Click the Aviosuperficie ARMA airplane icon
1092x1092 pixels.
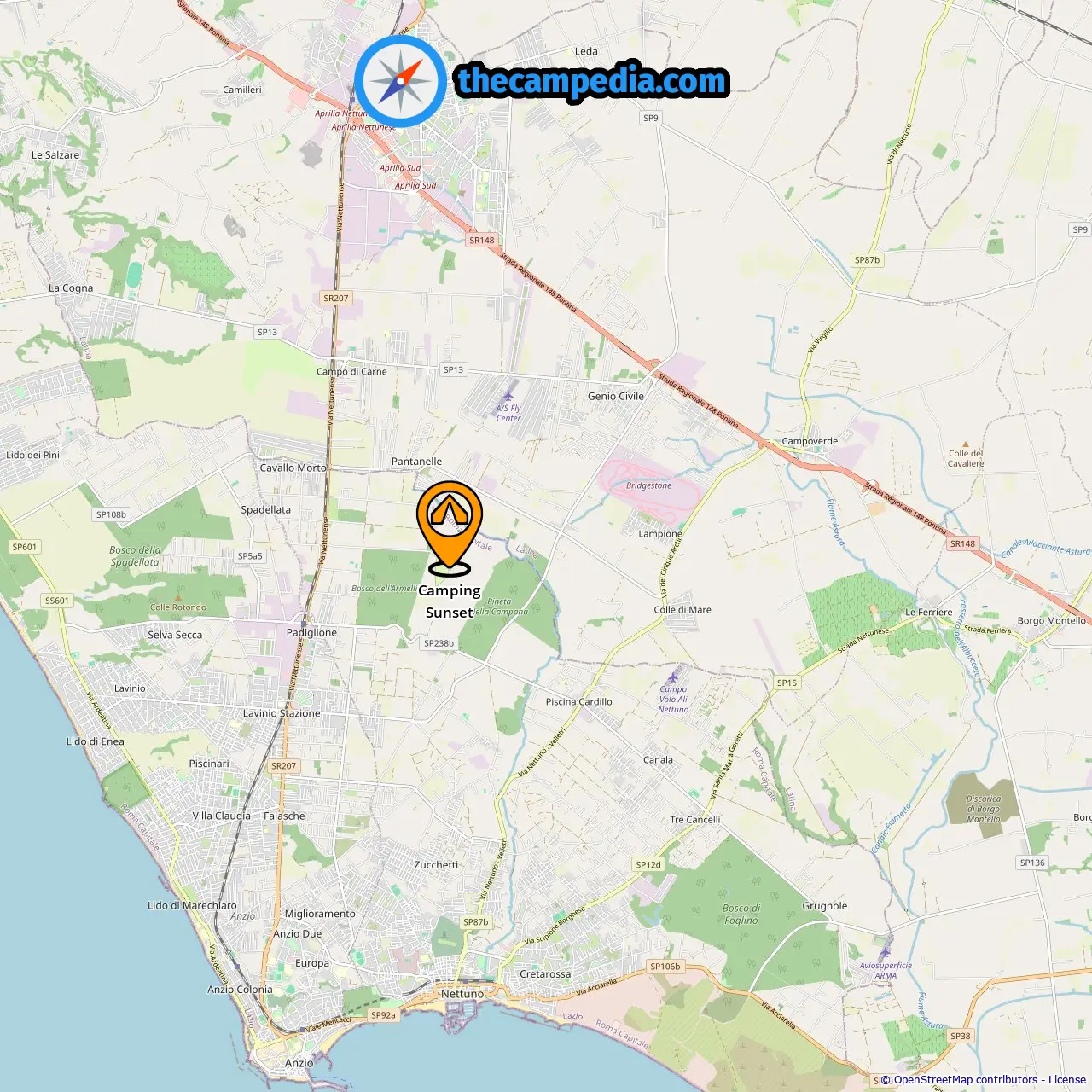(885, 952)
